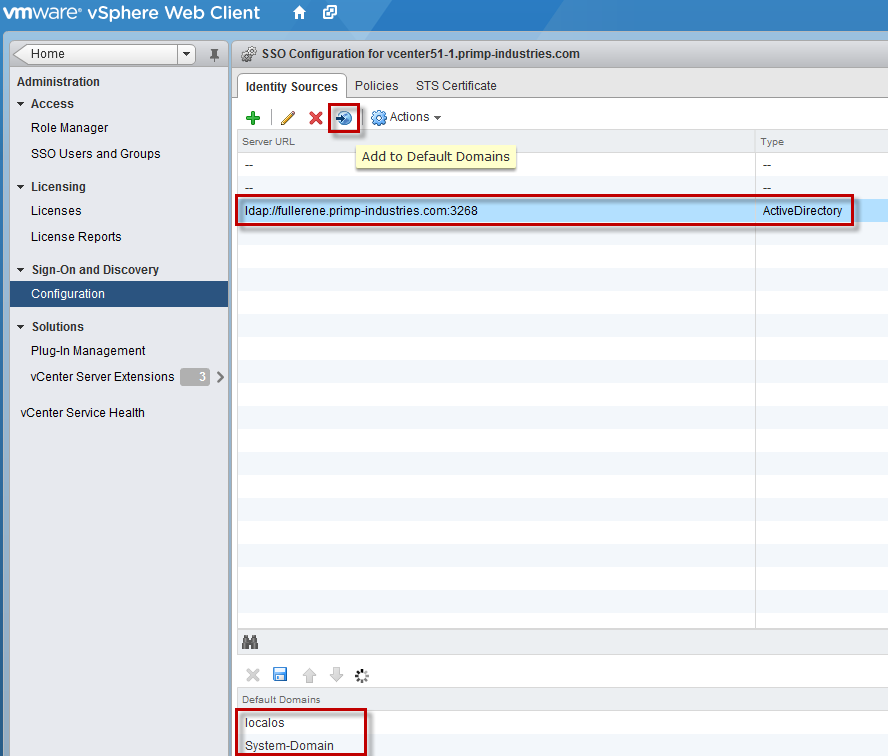Collapse the Access section
The height and width of the screenshot is (756, 888).
[21, 103]
